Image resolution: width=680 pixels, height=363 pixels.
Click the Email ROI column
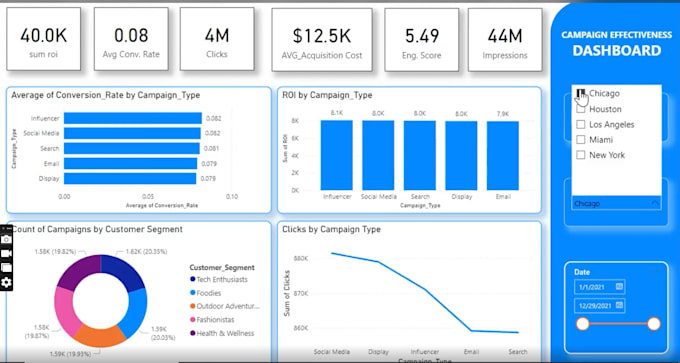pos(503,156)
